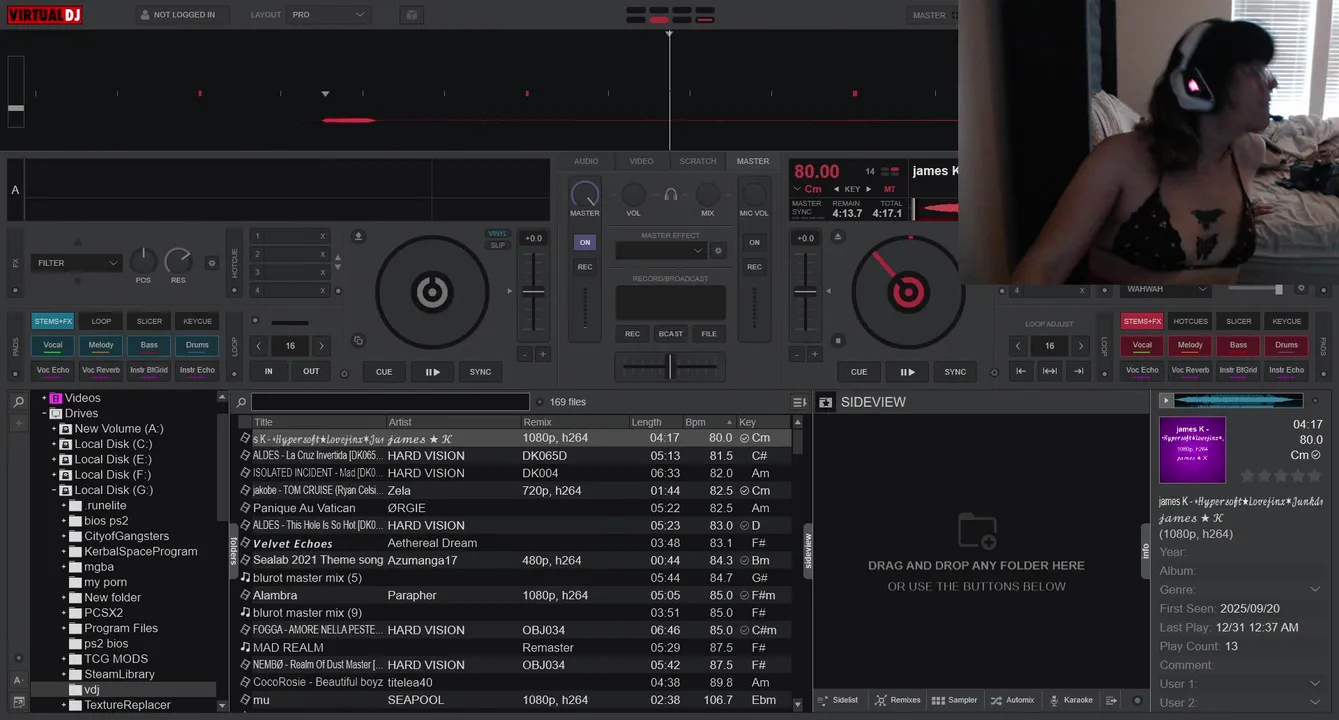Click the crossfader slider
Image resolution: width=1339 pixels, height=720 pixels.
click(670, 367)
